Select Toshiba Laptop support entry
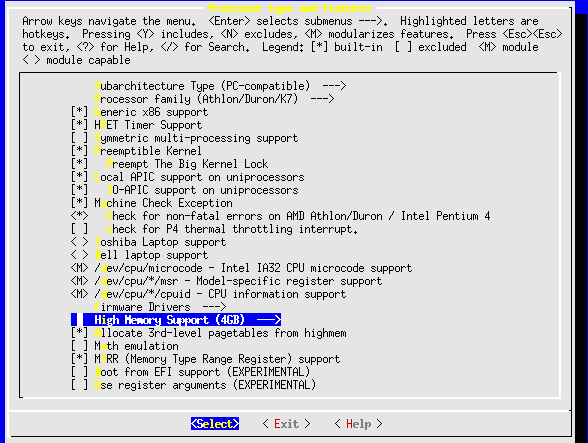588x443 pixels. pyautogui.click(x=148, y=242)
